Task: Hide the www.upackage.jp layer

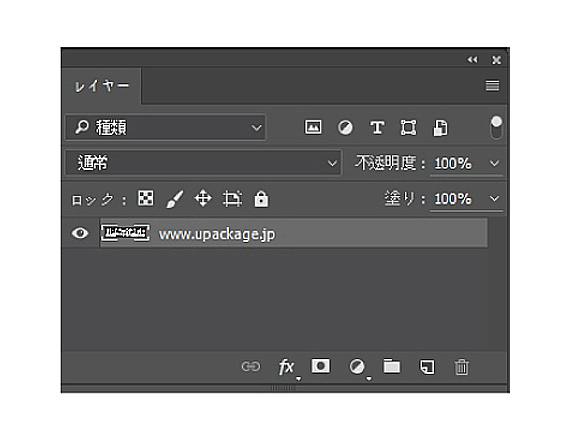Action: [80, 233]
